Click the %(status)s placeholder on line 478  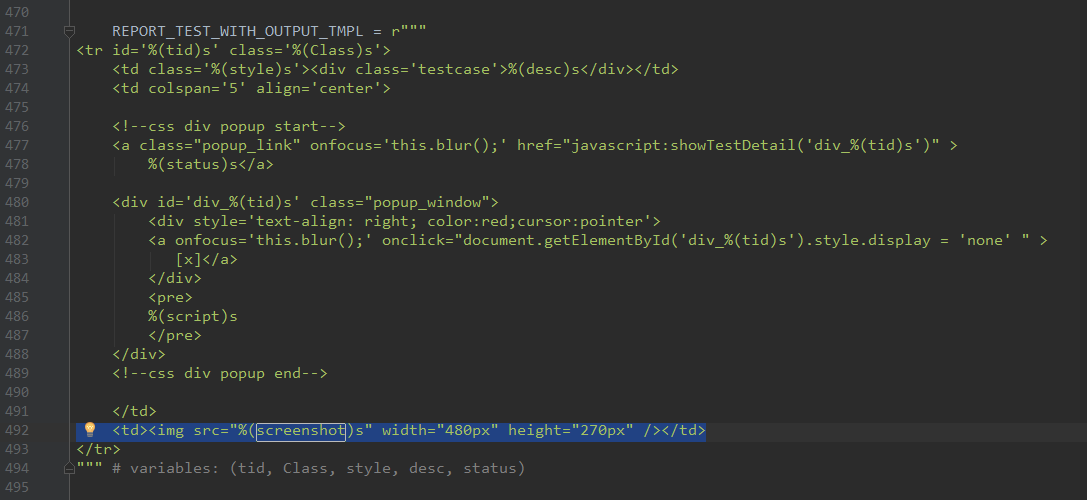coord(193,164)
